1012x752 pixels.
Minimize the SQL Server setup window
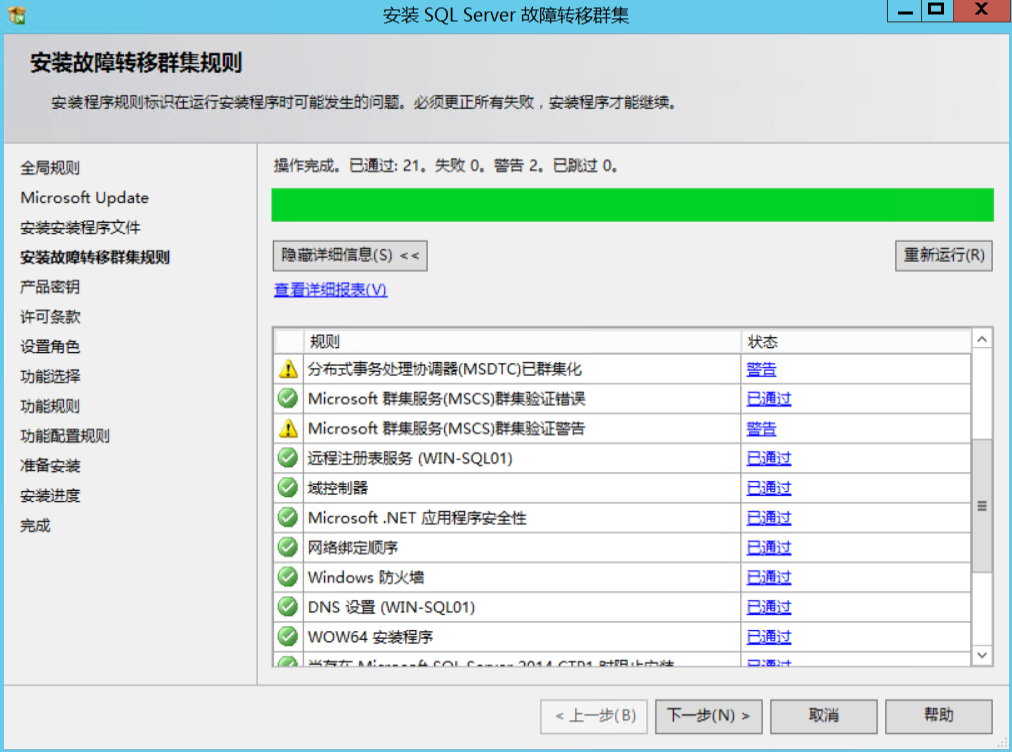[x=906, y=11]
